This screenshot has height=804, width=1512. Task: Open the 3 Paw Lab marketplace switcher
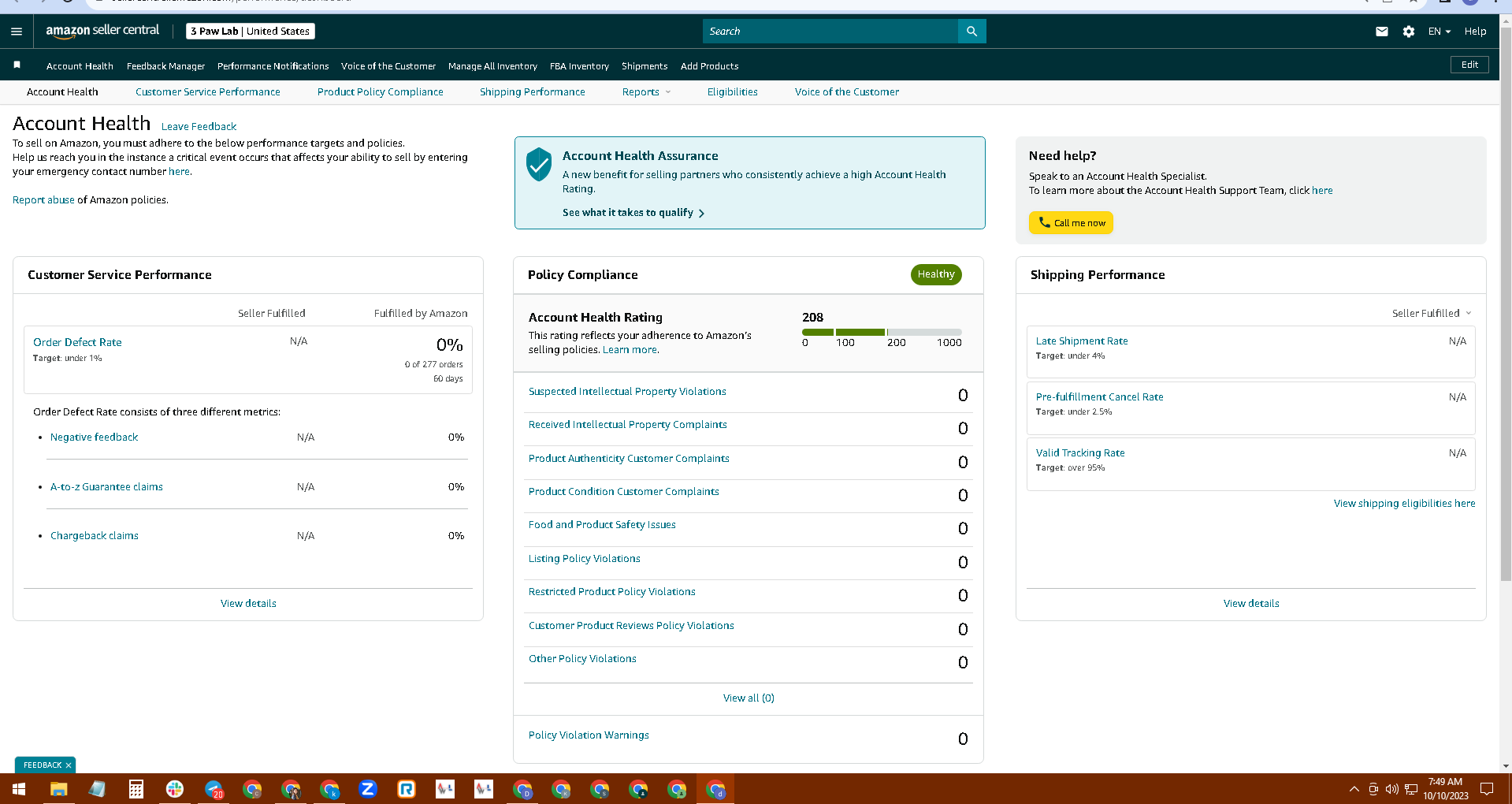[x=251, y=32]
